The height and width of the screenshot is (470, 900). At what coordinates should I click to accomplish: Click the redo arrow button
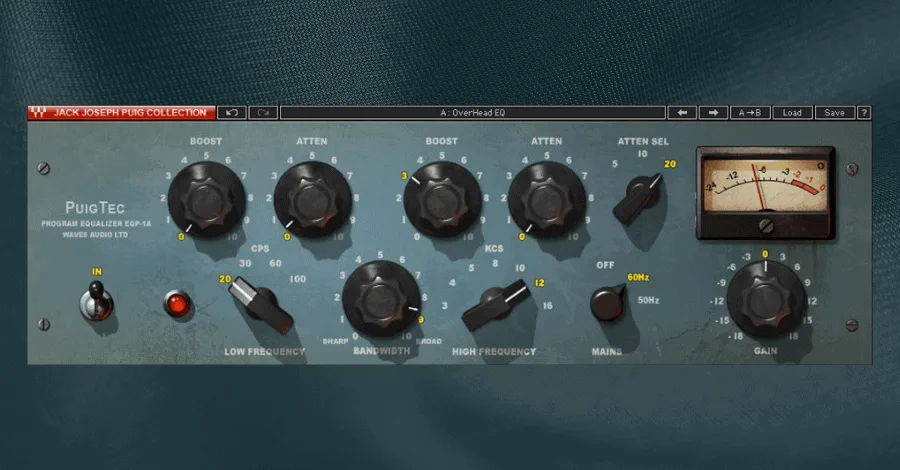tap(263, 112)
